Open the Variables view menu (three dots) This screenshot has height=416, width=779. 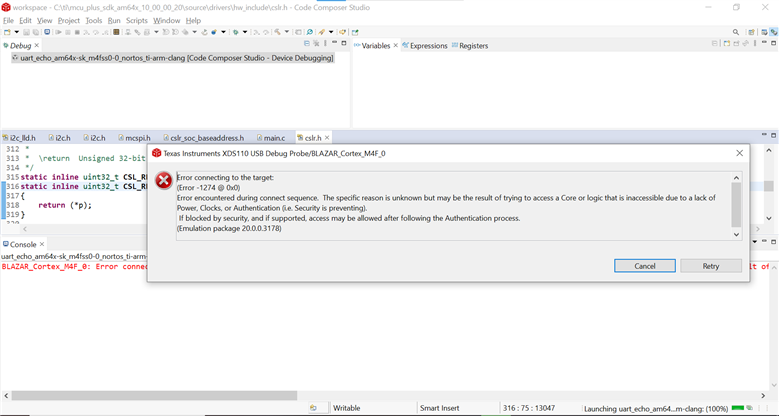[755, 43]
